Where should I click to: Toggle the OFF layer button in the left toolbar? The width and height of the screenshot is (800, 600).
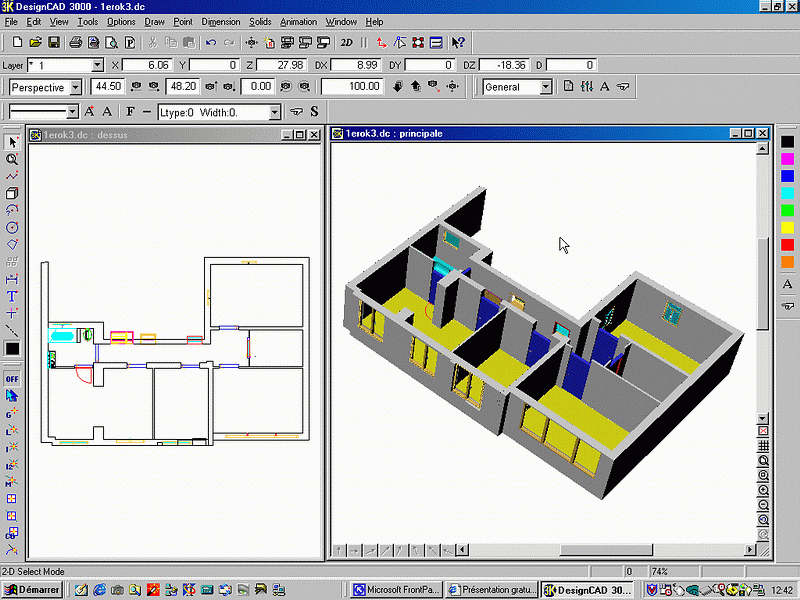click(x=12, y=378)
